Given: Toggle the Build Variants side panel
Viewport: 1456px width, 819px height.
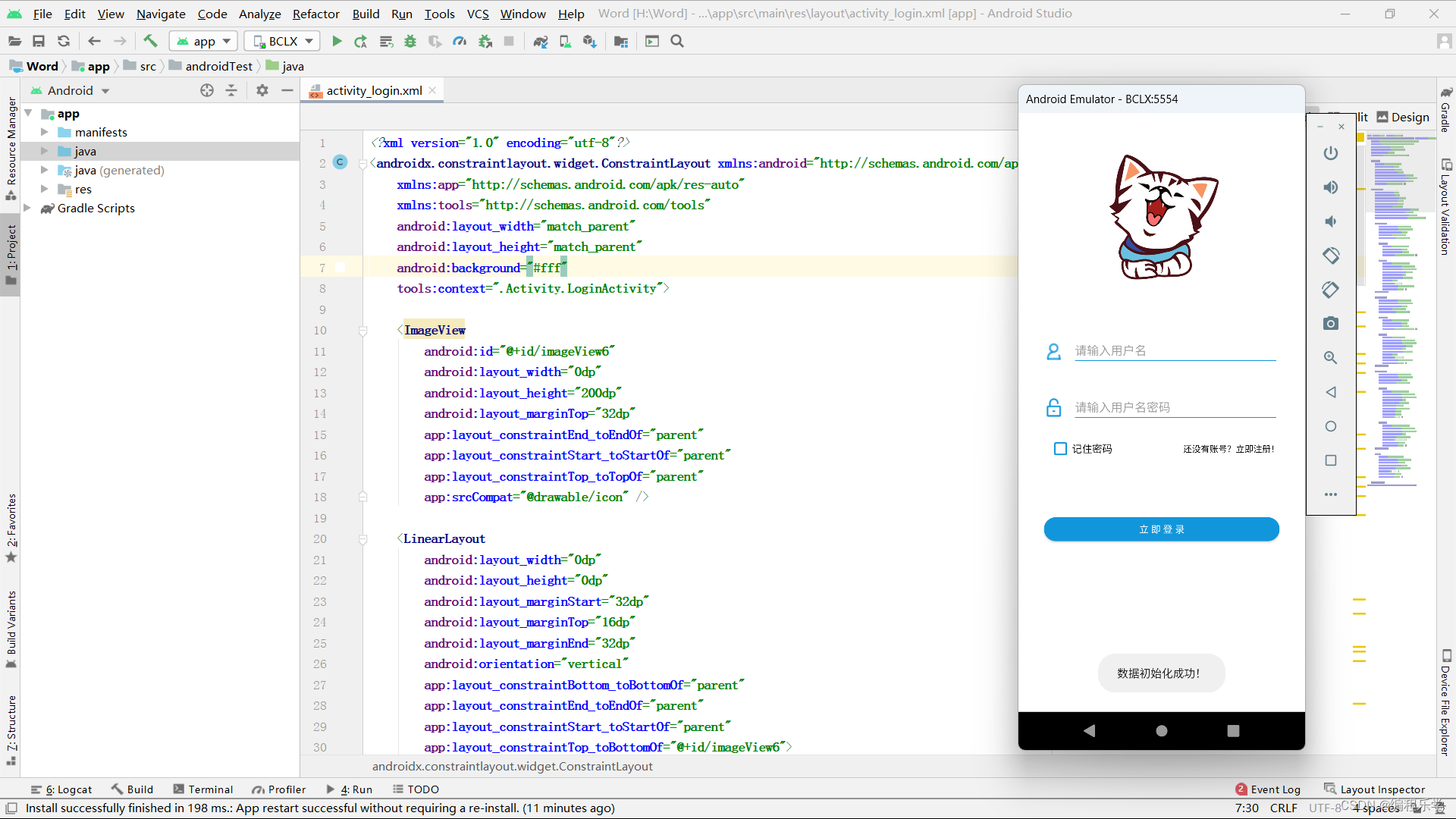Looking at the screenshot, I should 11,628.
